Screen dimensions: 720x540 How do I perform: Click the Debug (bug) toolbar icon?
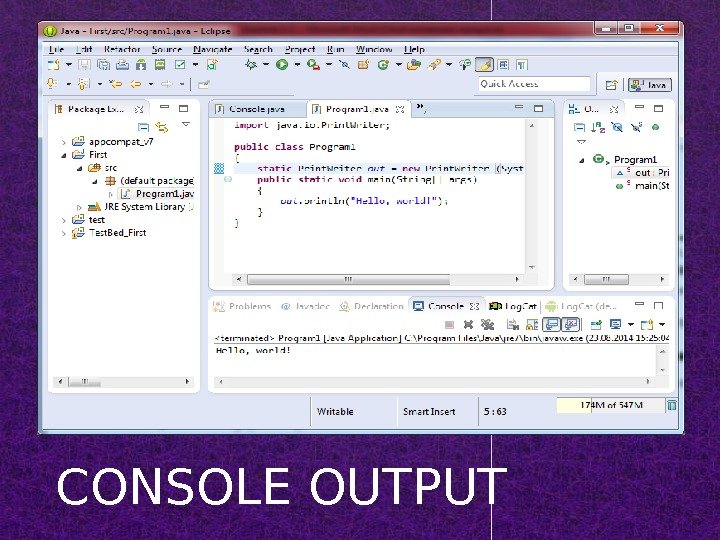coord(251,65)
